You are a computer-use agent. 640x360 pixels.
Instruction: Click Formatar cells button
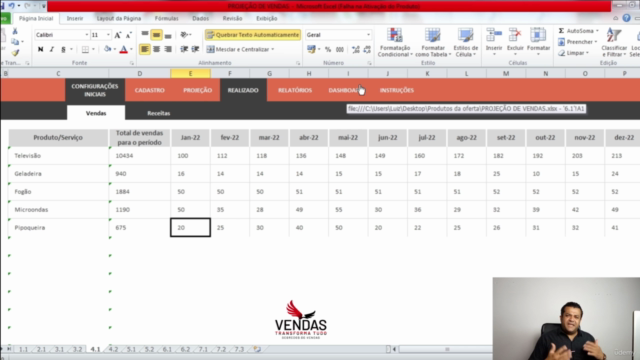coord(538,42)
